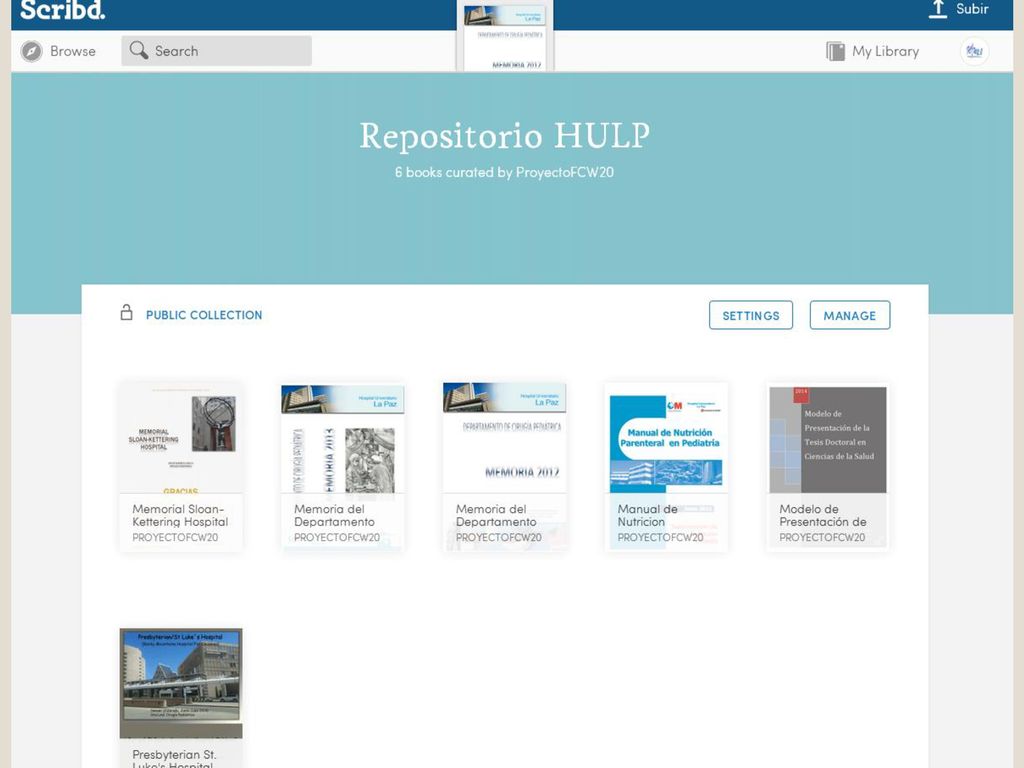Click the search magnifier icon

tap(138, 50)
